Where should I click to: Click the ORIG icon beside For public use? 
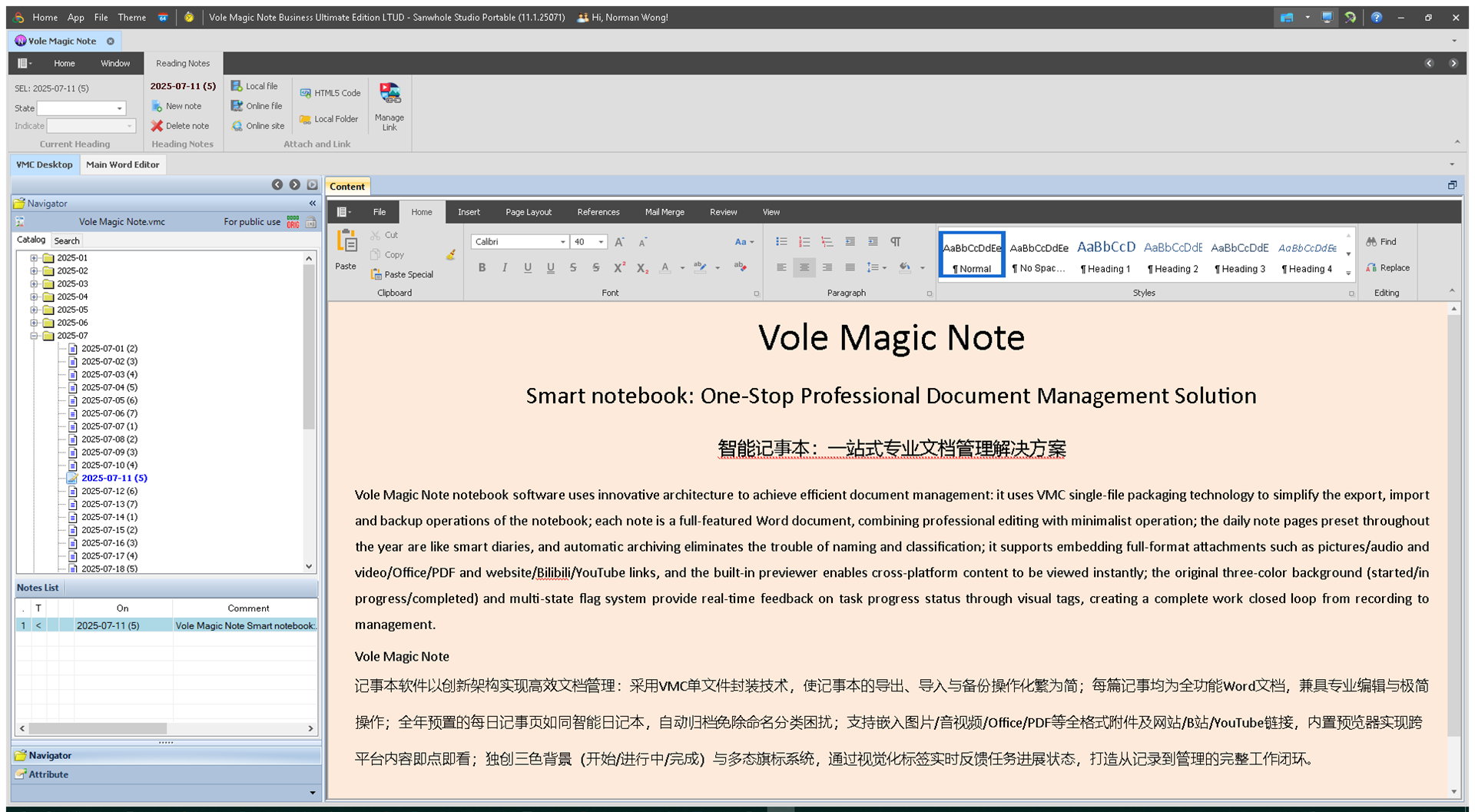pyautogui.click(x=293, y=222)
